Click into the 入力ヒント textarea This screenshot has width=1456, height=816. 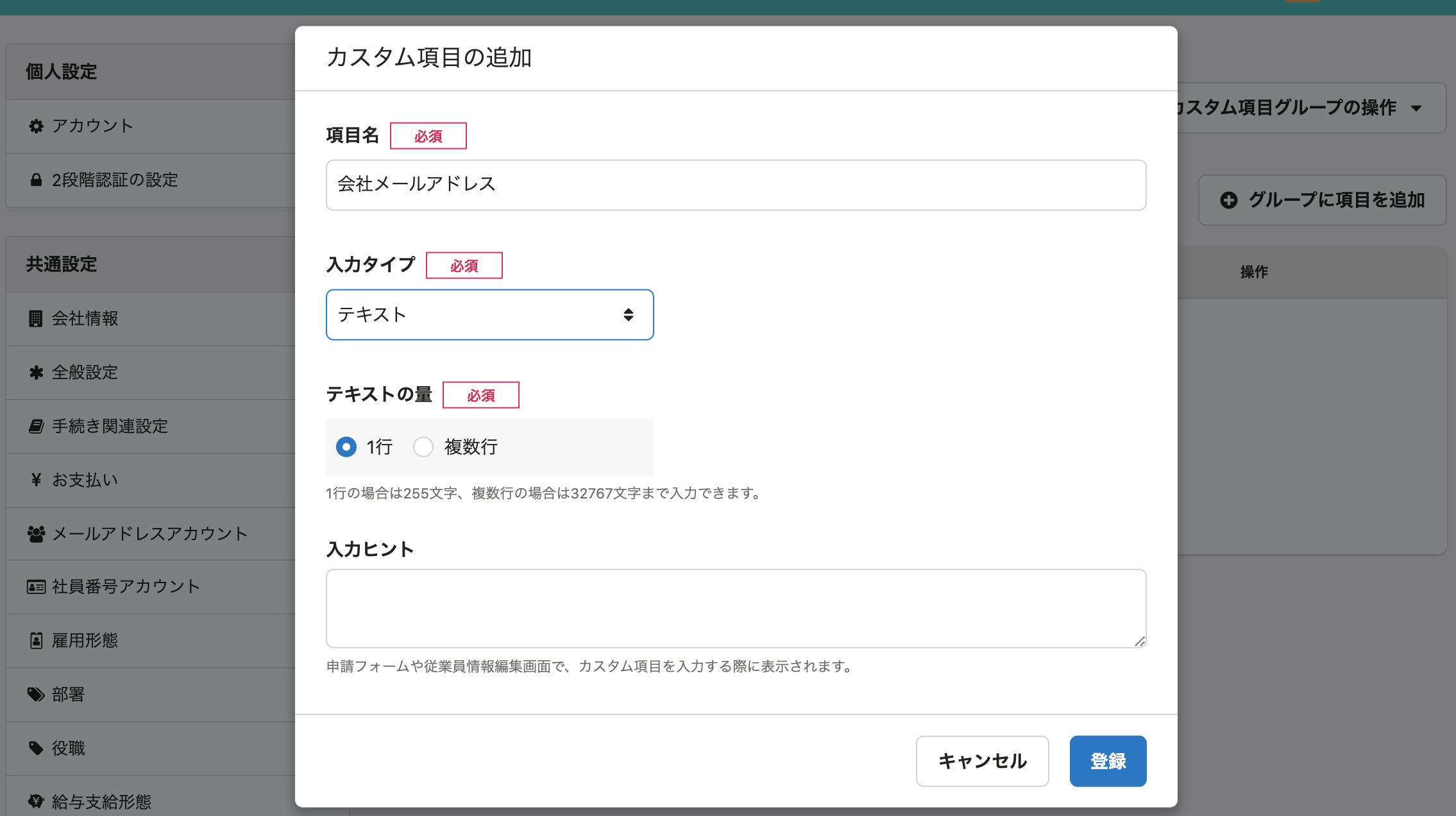point(736,608)
